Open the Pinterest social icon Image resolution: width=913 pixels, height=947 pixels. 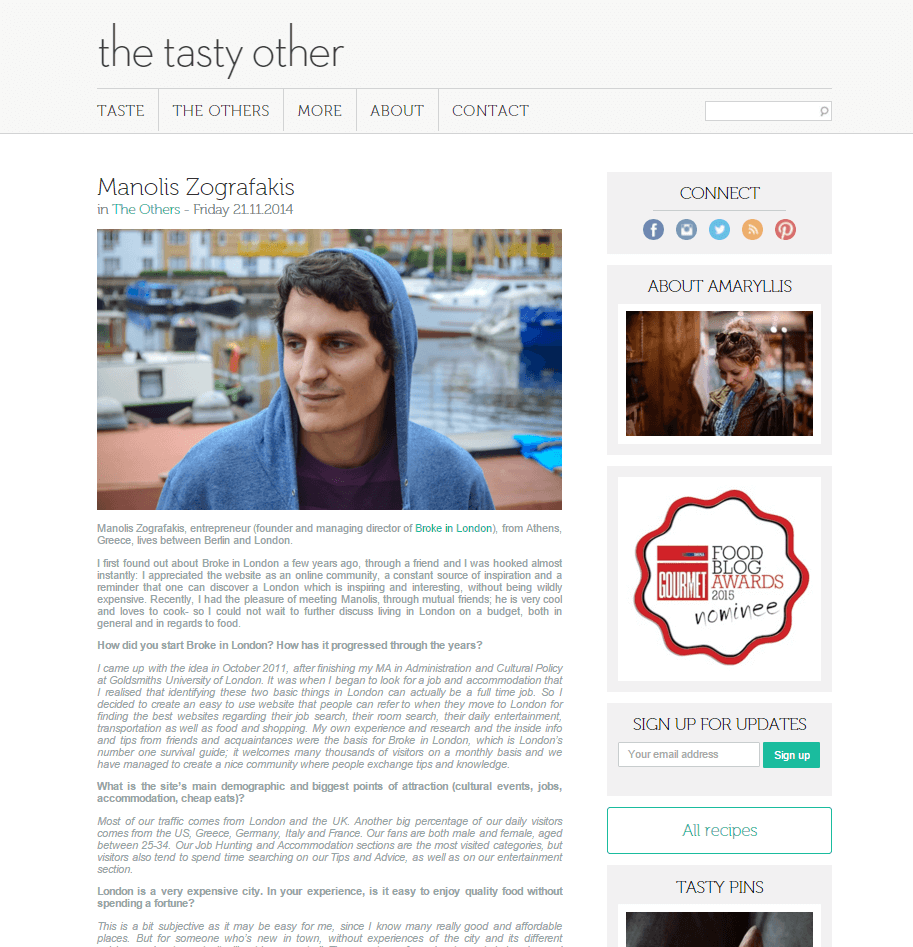pyautogui.click(x=786, y=230)
